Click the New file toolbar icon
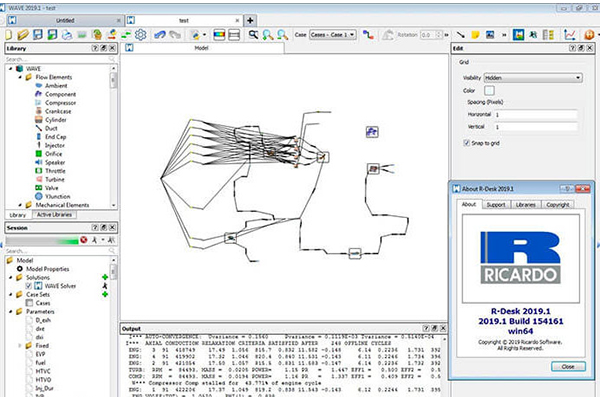 click(x=9, y=35)
